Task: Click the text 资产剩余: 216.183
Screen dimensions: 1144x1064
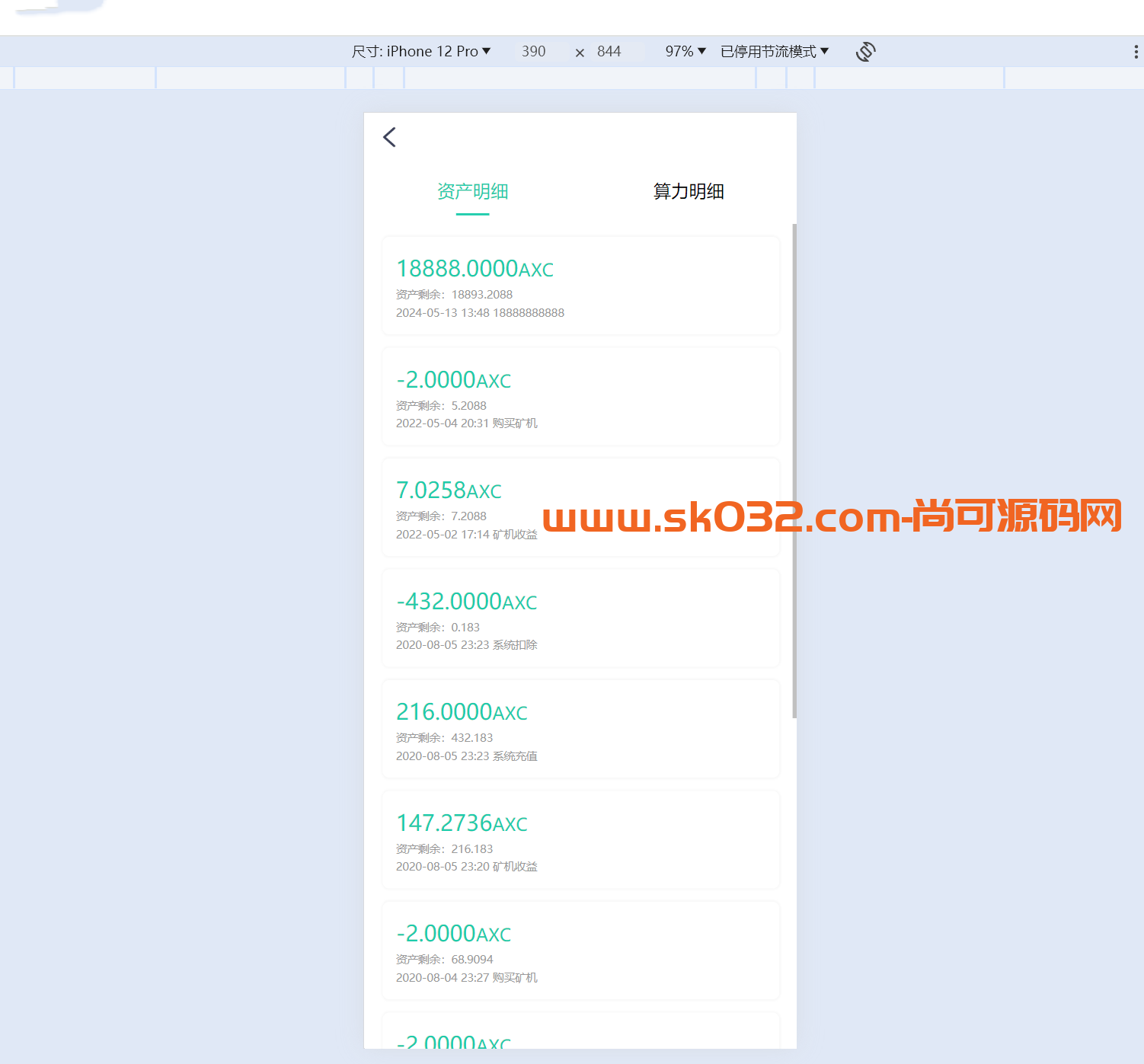Action: [444, 848]
